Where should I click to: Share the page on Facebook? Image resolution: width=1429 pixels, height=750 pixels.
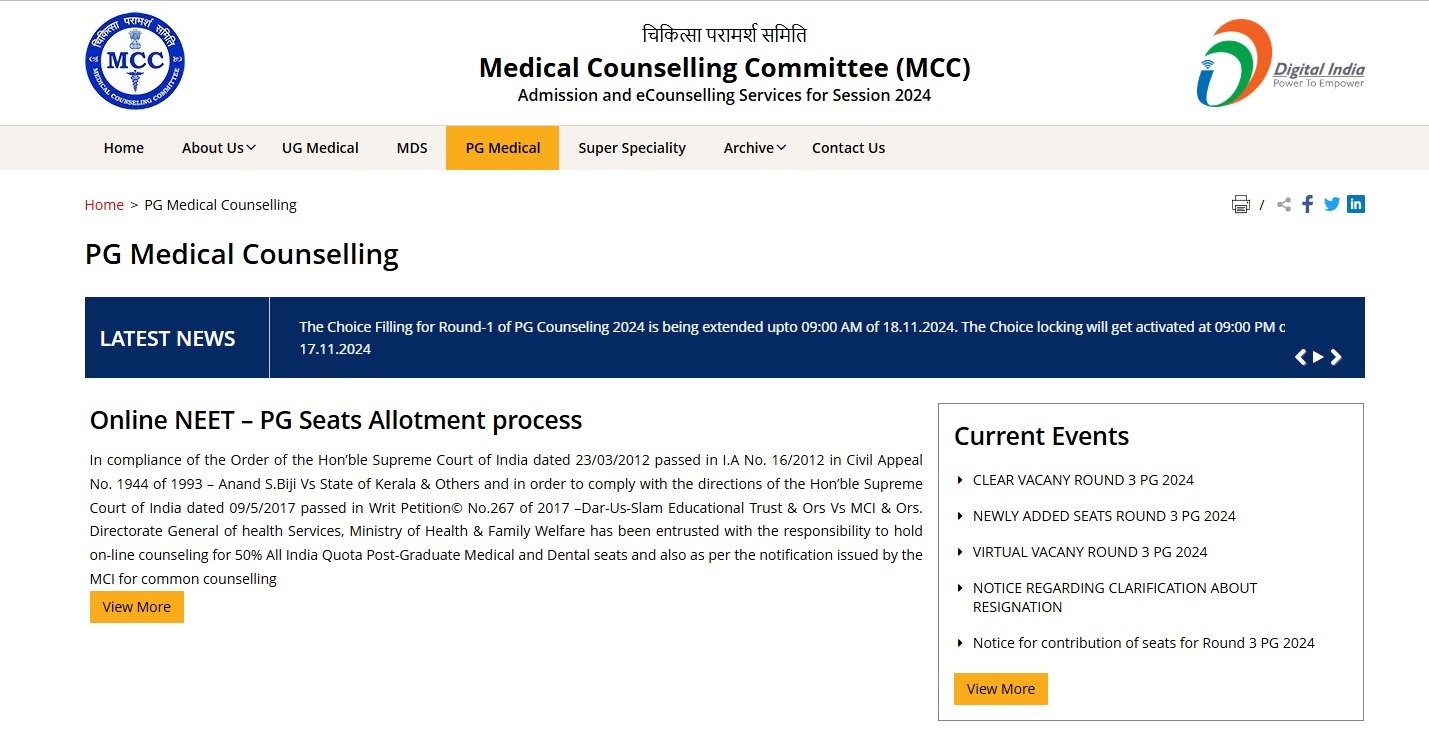click(1308, 204)
